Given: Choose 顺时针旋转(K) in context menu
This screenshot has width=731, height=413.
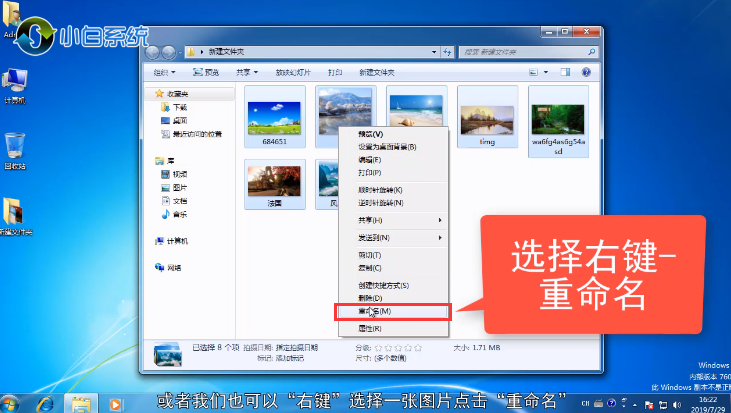Looking at the screenshot, I should tap(393, 190).
